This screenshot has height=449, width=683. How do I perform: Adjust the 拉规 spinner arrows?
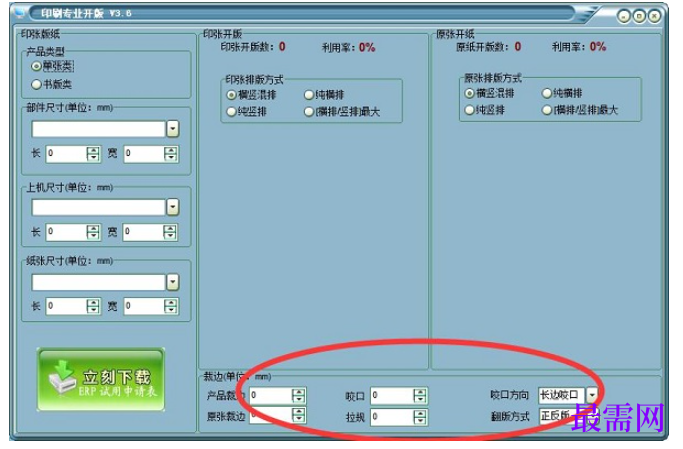click(419, 417)
